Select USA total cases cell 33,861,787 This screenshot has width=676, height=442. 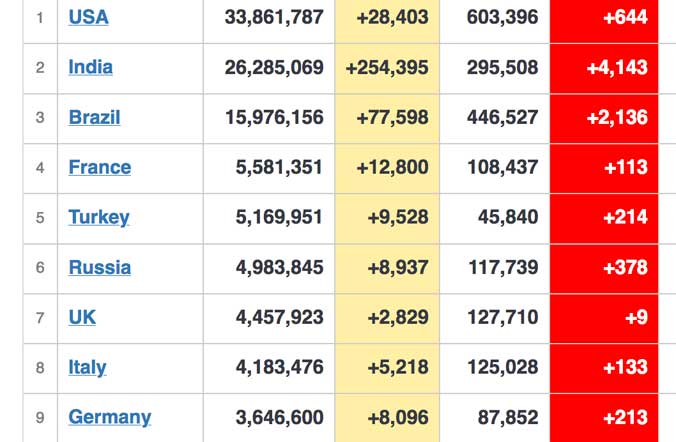(x=269, y=18)
